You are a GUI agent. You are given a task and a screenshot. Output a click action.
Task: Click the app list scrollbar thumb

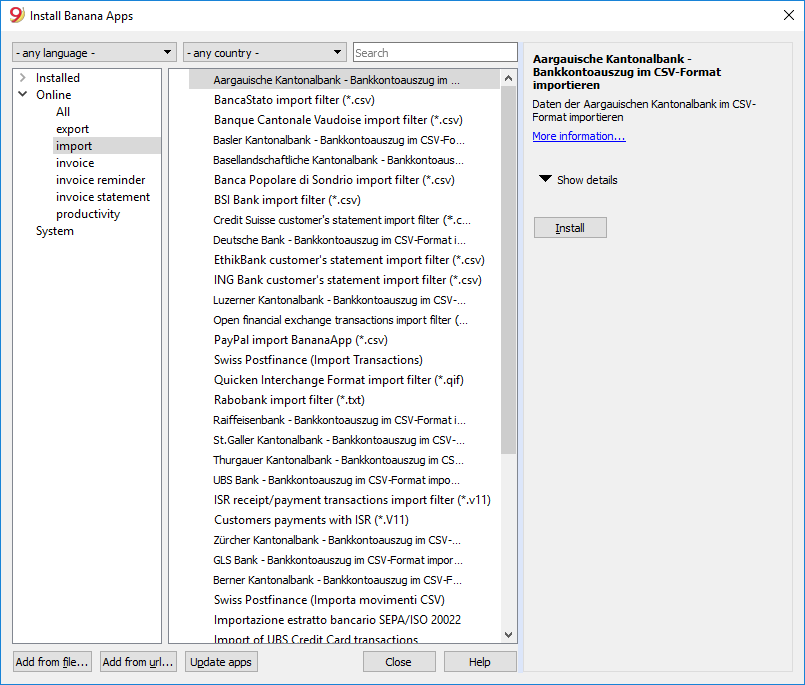(x=508, y=270)
